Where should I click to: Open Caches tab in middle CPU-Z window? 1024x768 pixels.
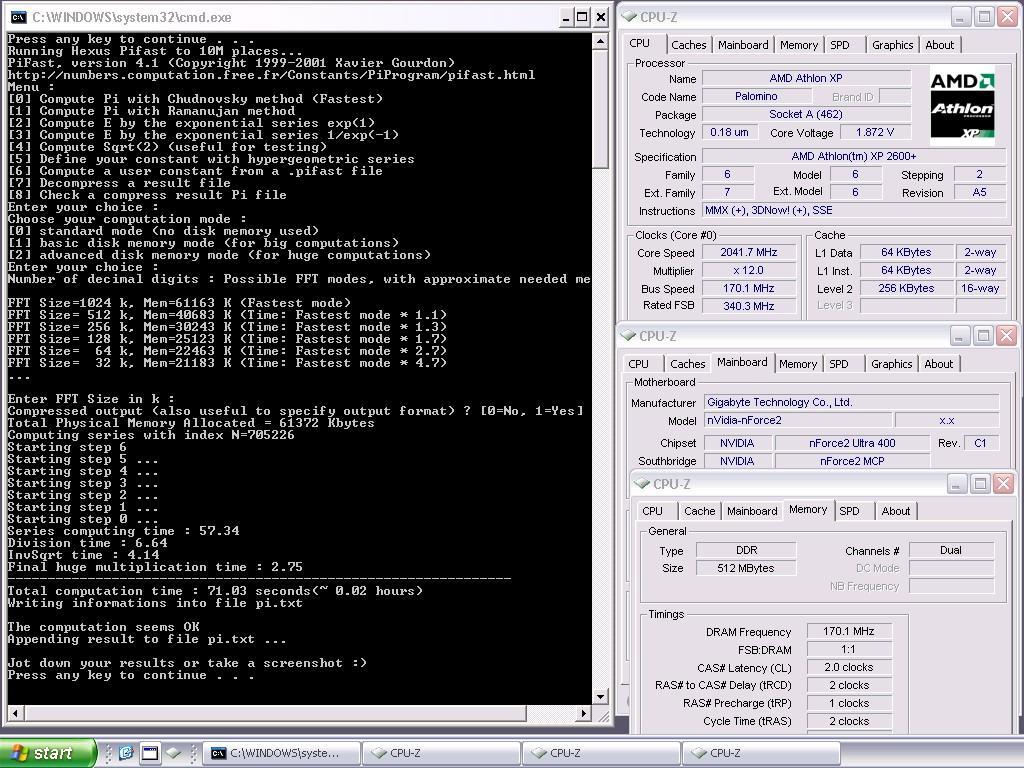click(688, 364)
